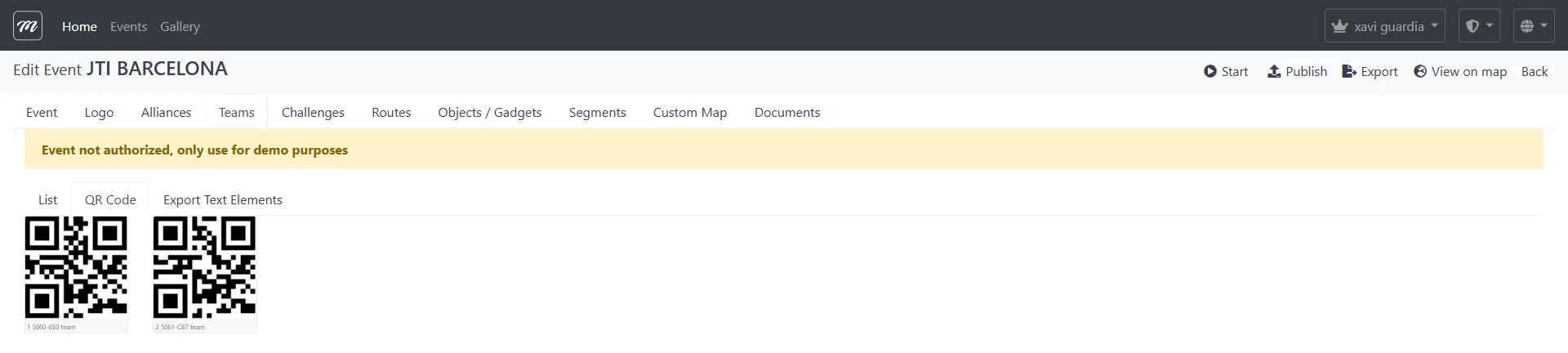Open Gallery from the top navigation
The width and height of the screenshot is (1568, 353).
(x=180, y=27)
